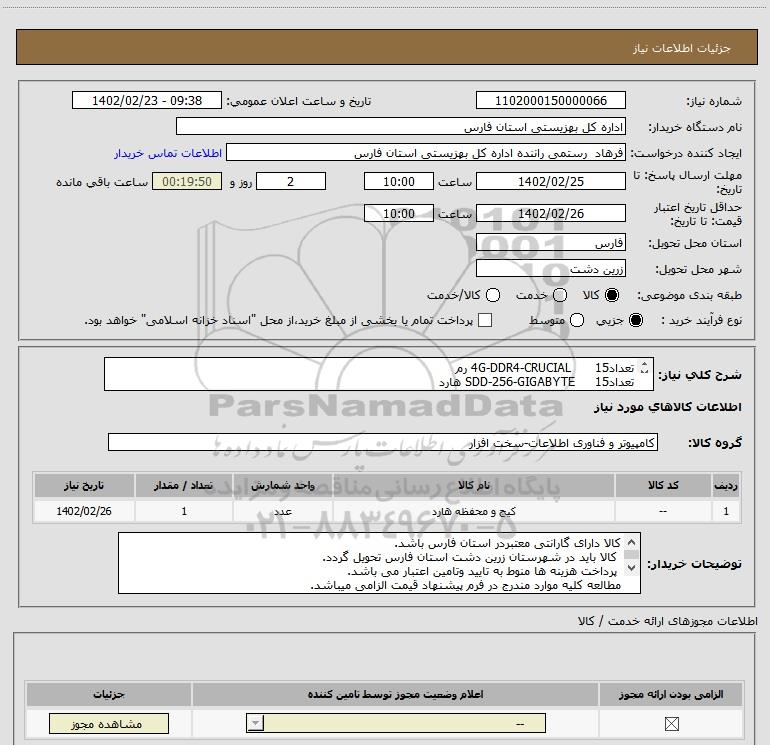This screenshot has width=770, height=745.
Task: Click the goods group field
Action: pyautogui.click(x=383, y=442)
